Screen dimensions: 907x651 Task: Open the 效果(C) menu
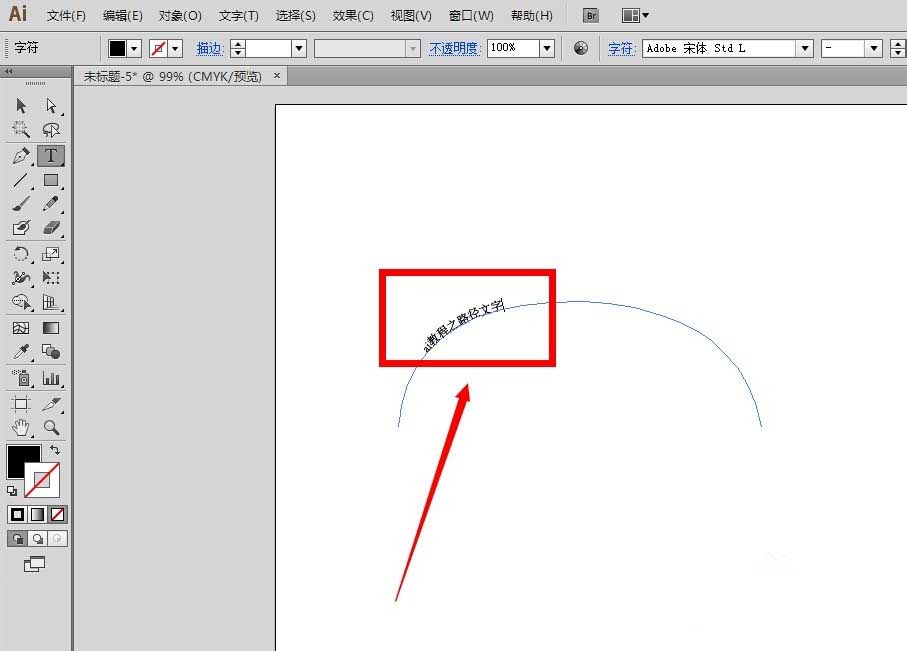pos(353,16)
